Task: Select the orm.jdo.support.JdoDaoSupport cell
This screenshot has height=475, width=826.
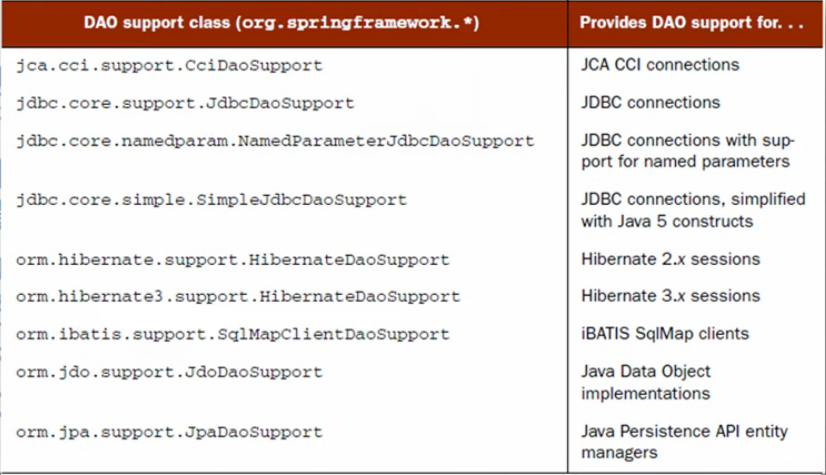Action: (x=170, y=372)
